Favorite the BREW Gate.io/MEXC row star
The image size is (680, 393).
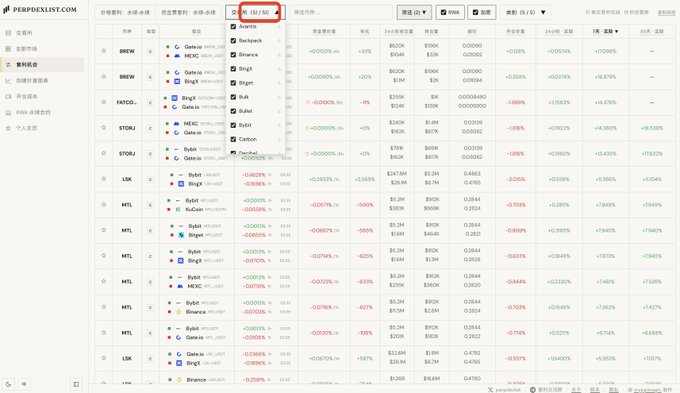pyautogui.click(x=104, y=51)
